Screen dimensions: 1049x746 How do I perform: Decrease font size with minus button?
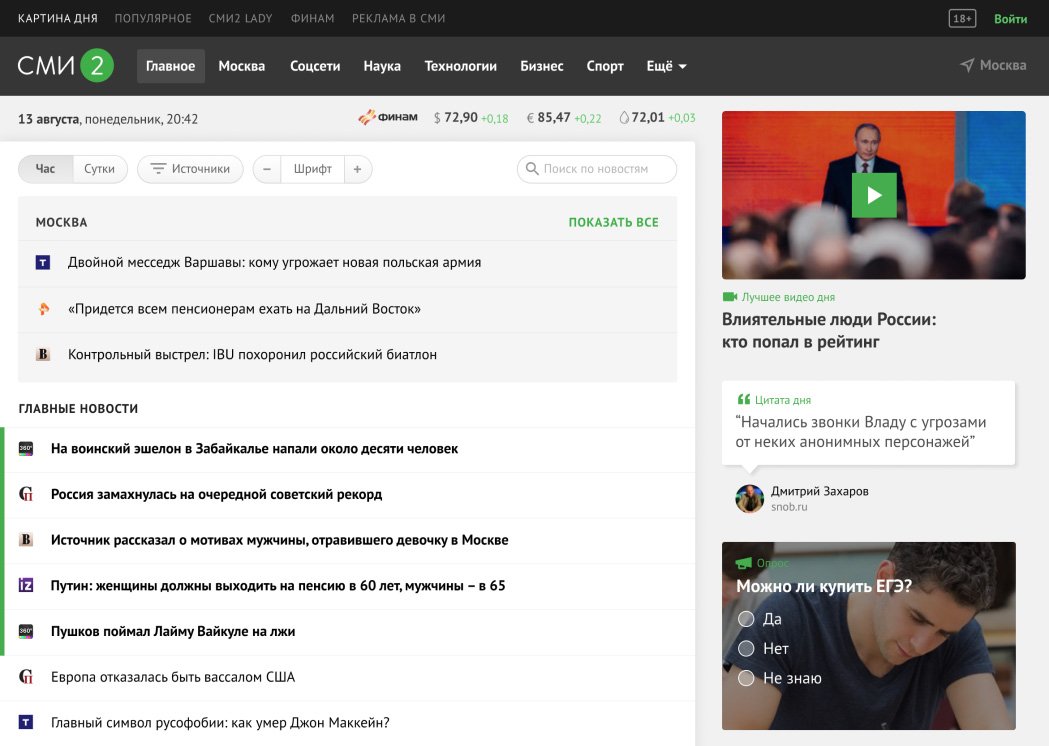pyautogui.click(x=267, y=169)
